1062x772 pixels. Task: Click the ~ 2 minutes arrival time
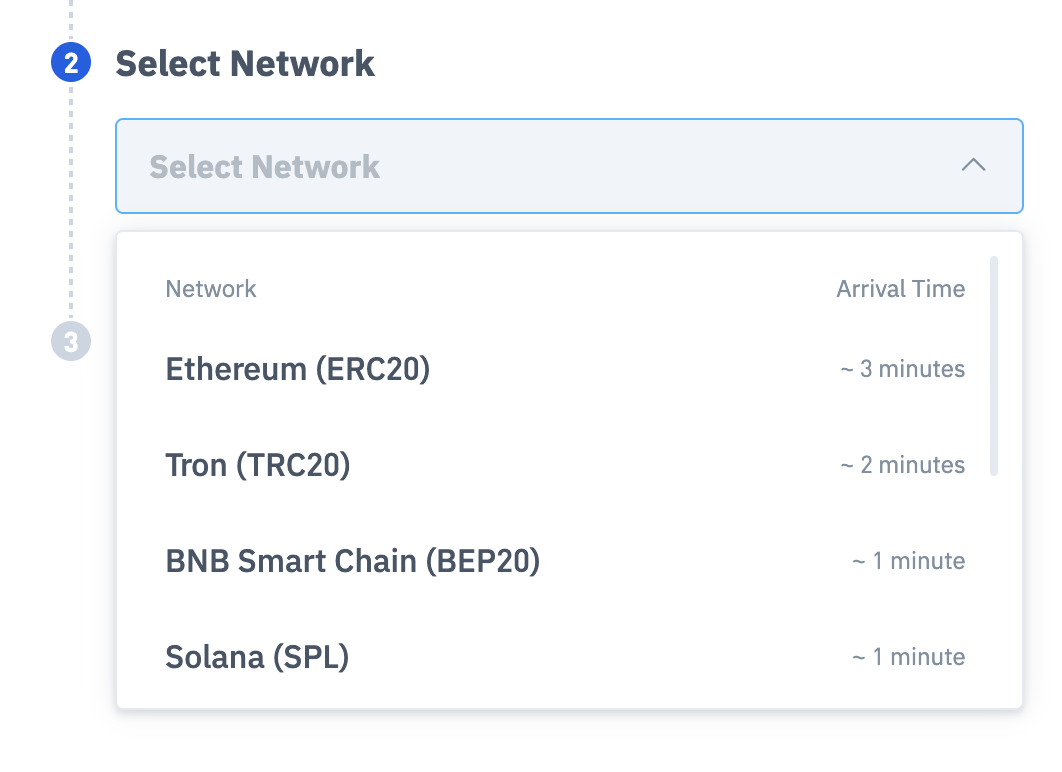[x=902, y=465]
